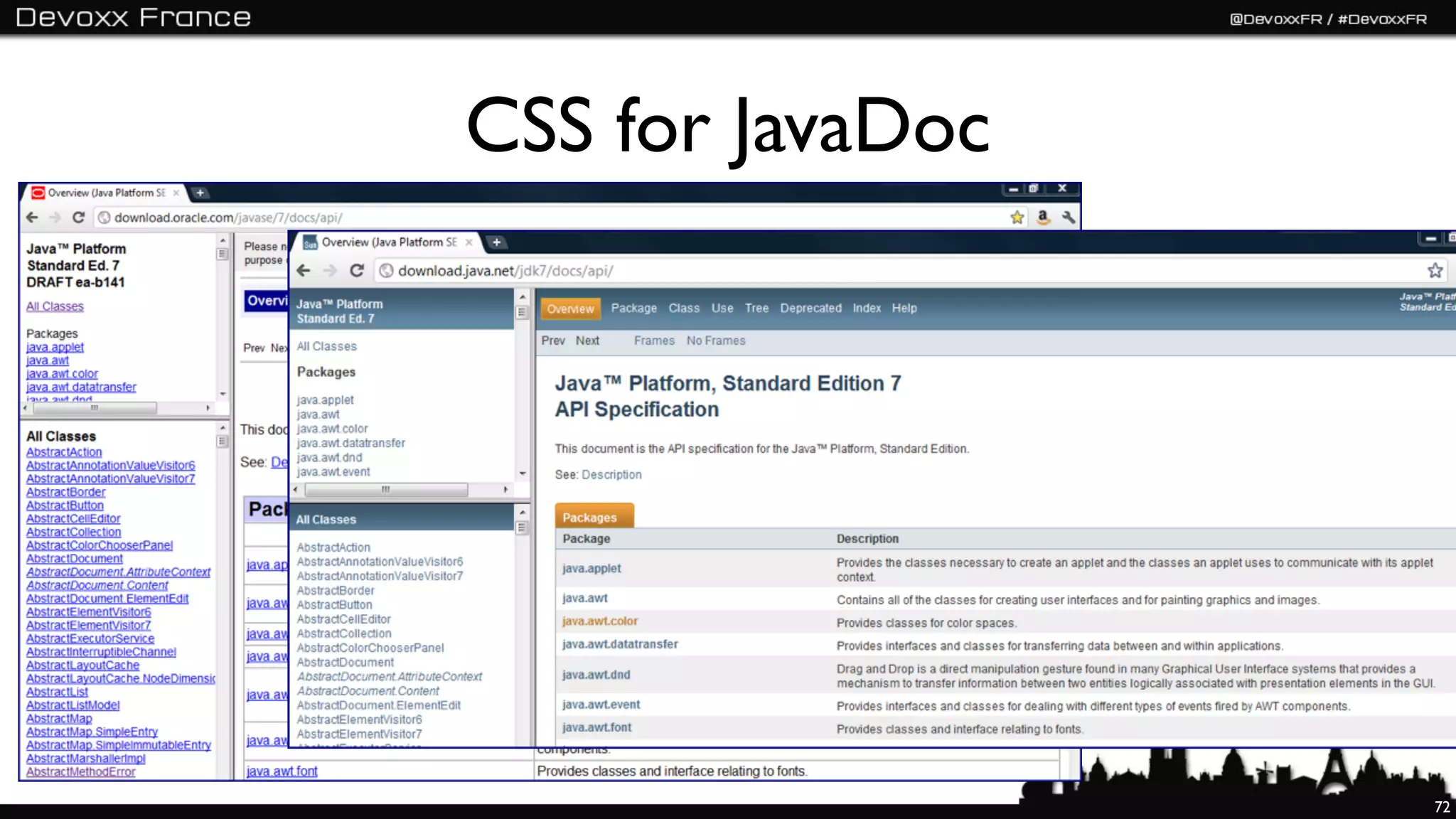
Task: Open Deprecated tab in JavaDoc navigation bar
Action: point(810,308)
